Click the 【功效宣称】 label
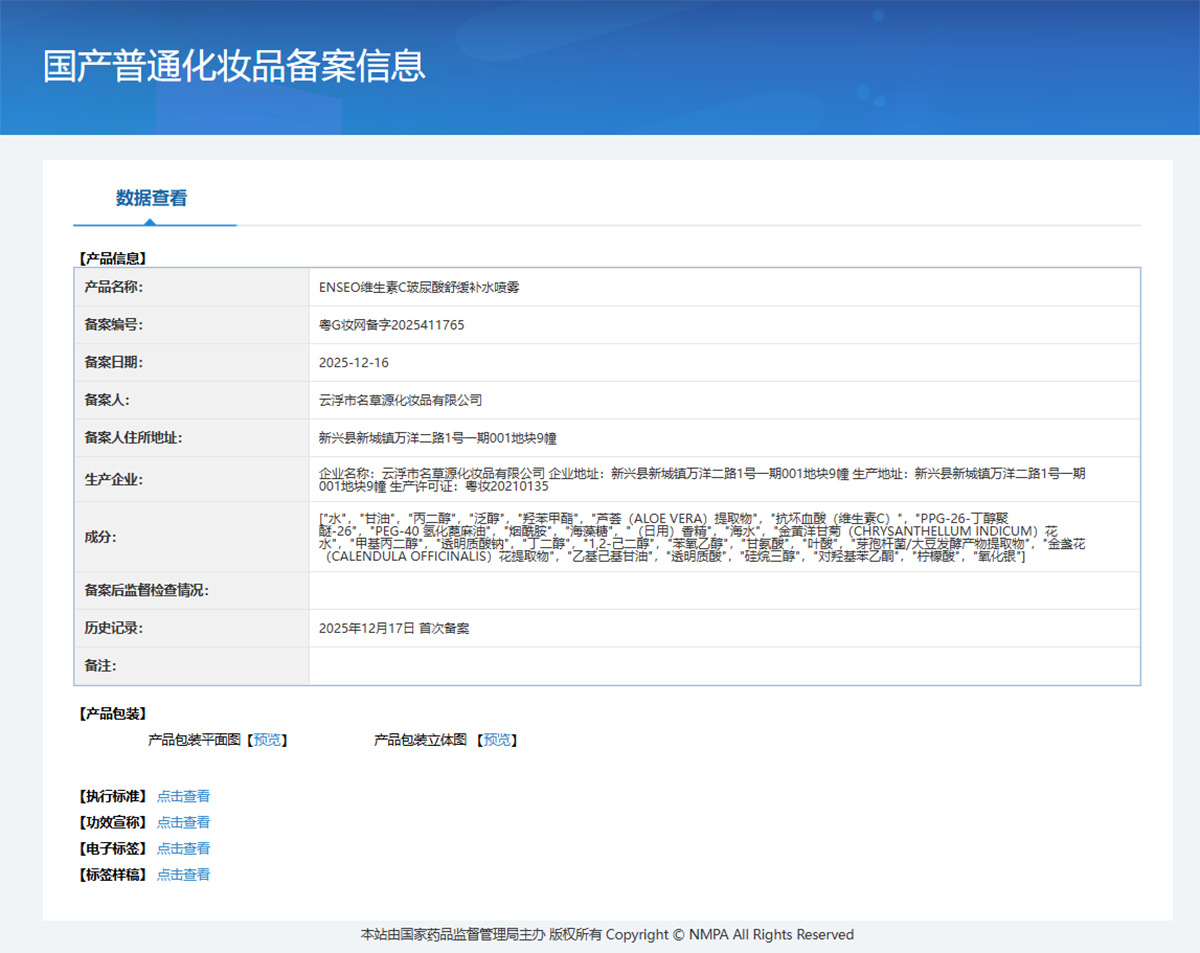Screen dimensions: 1200x953 click(x=112, y=822)
